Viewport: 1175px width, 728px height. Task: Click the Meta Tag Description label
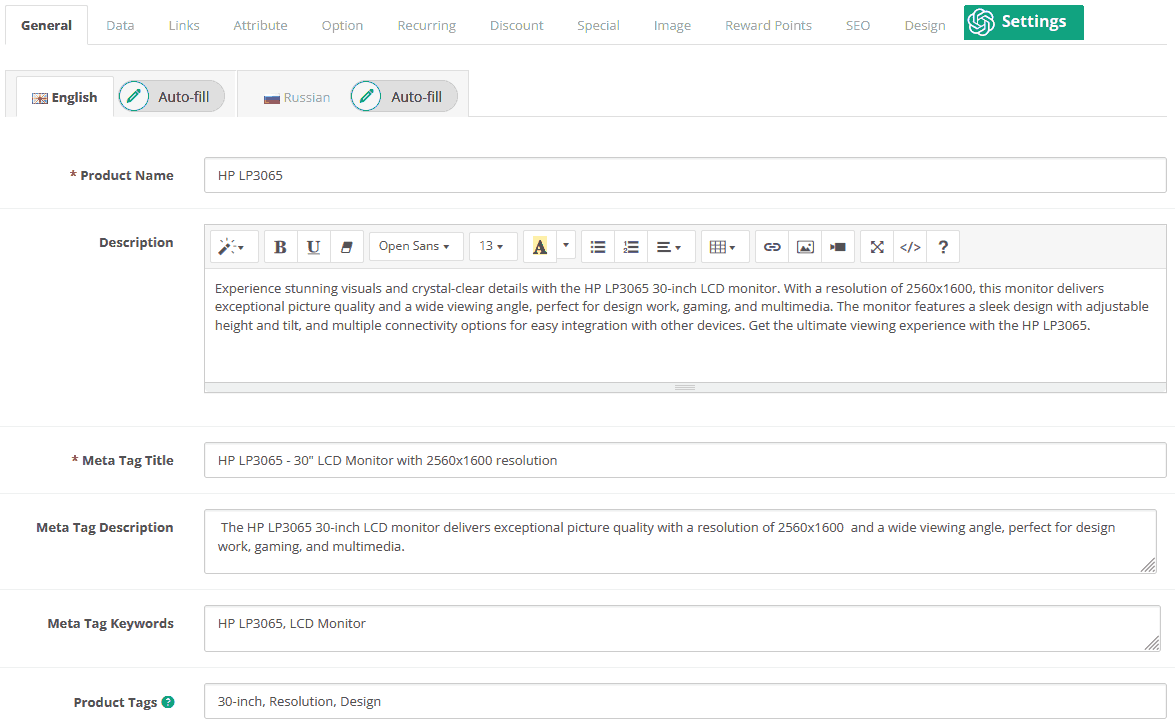click(105, 528)
